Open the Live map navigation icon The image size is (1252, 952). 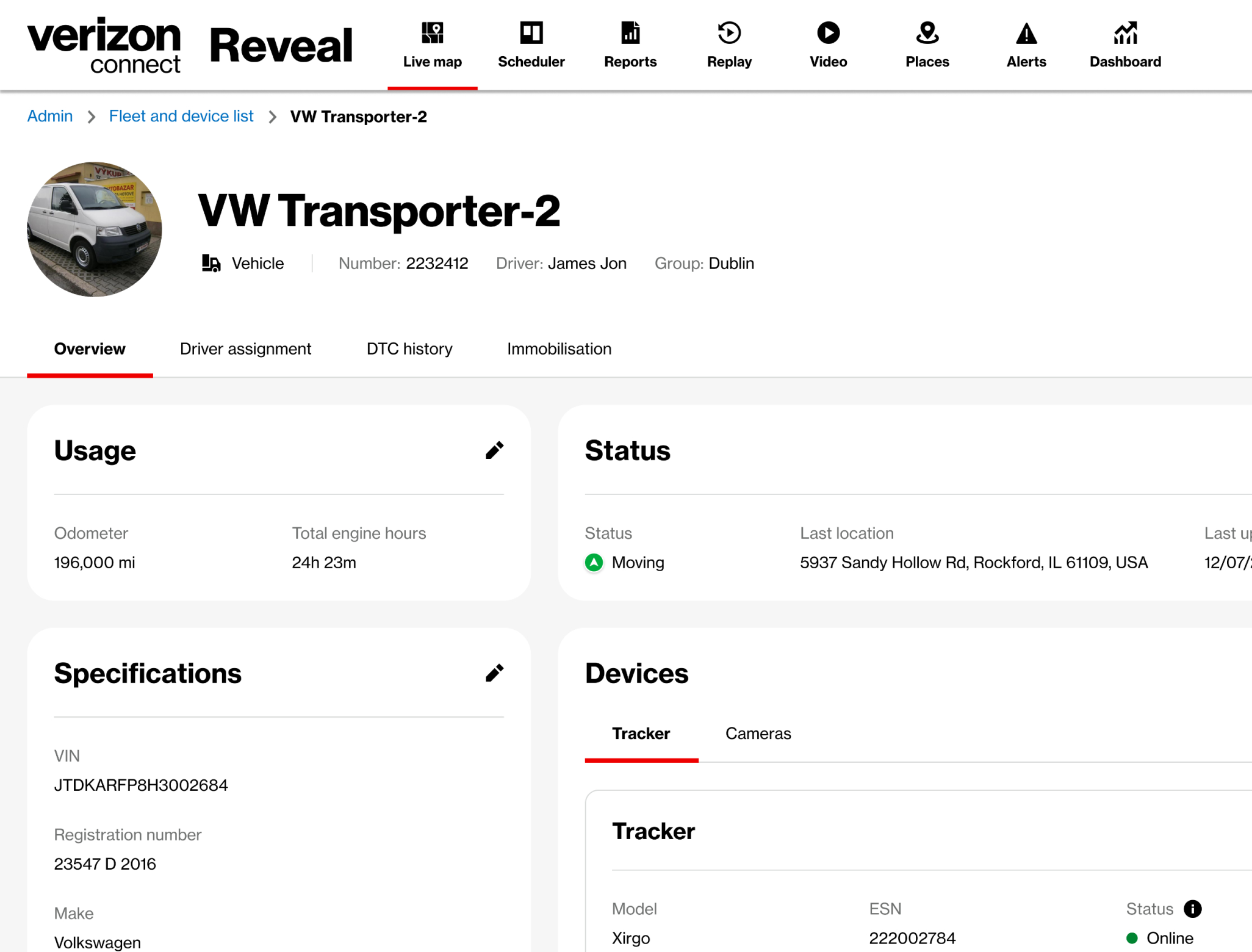(433, 33)
